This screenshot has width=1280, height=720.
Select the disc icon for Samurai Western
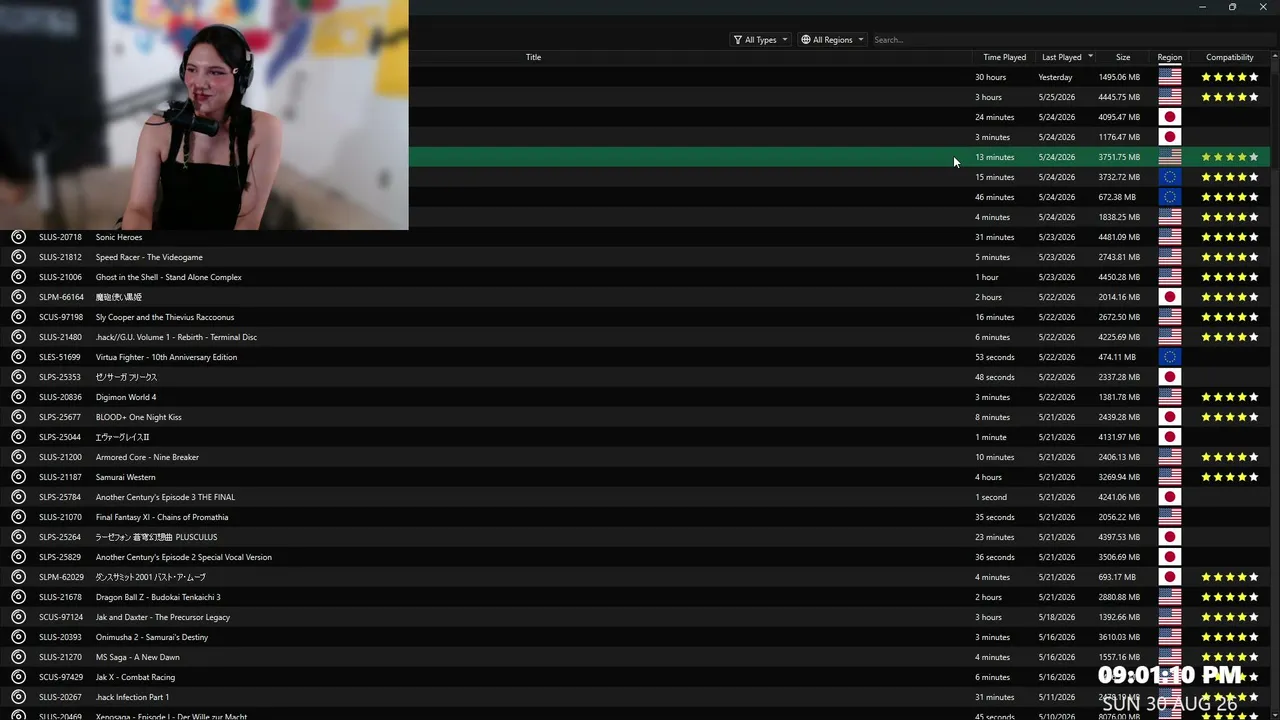pyautogui.click(x=18, y=477)
